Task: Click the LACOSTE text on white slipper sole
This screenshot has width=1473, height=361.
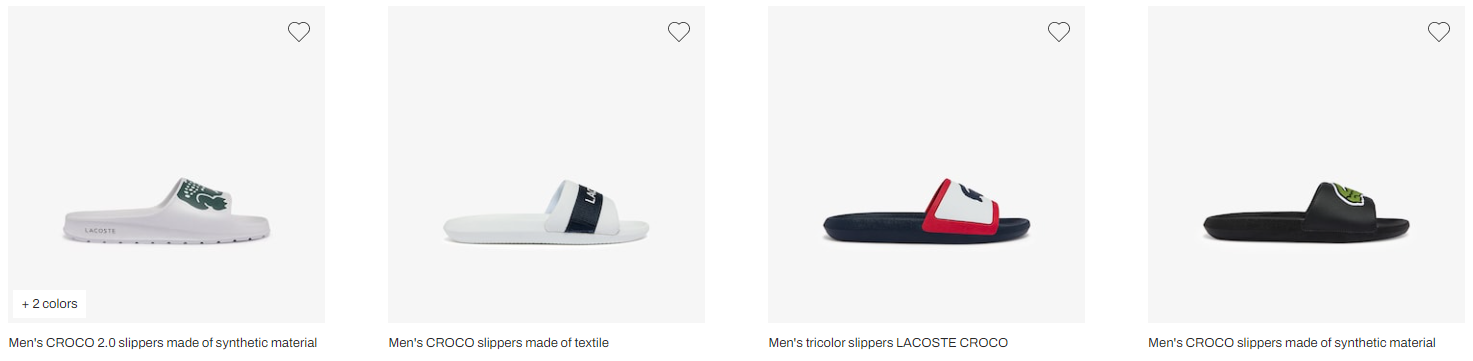Action: click(x=100, y=231)
